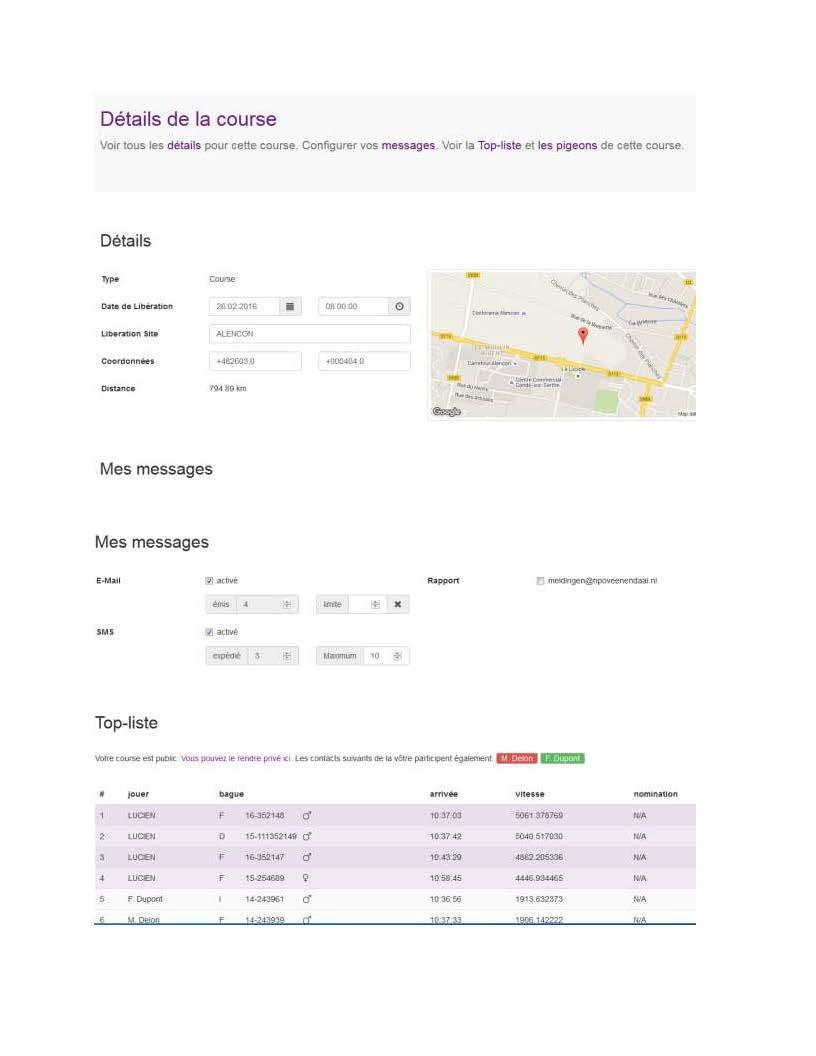The width and height of the screenshot is (816, 1056).
Task: Click the 'Détails' section heading
Action: point(125,241)
